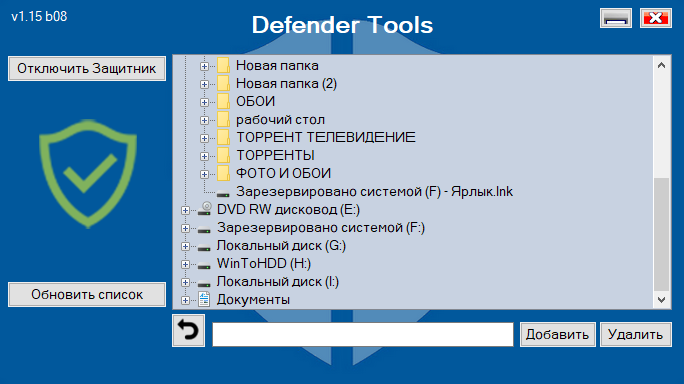Click drive icon of the Ярлык.lnk shortcut
Viewport: 684px width, 384px height.
pos(223,194)
